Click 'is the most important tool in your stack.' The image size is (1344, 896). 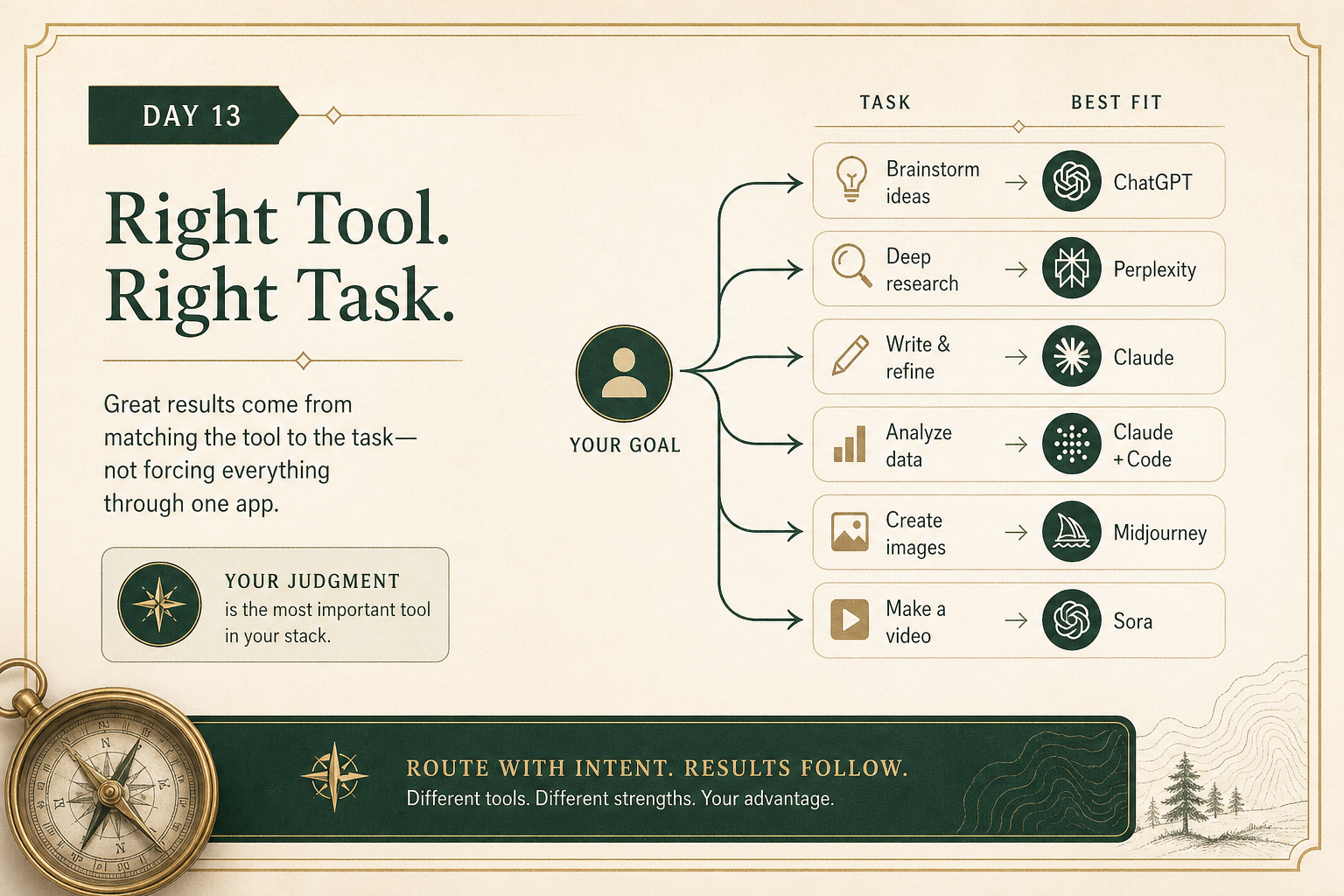point(327,622)
